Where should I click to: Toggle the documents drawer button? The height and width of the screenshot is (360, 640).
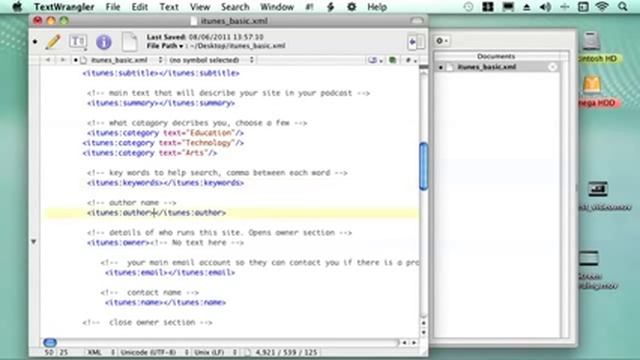coord(416,42)
